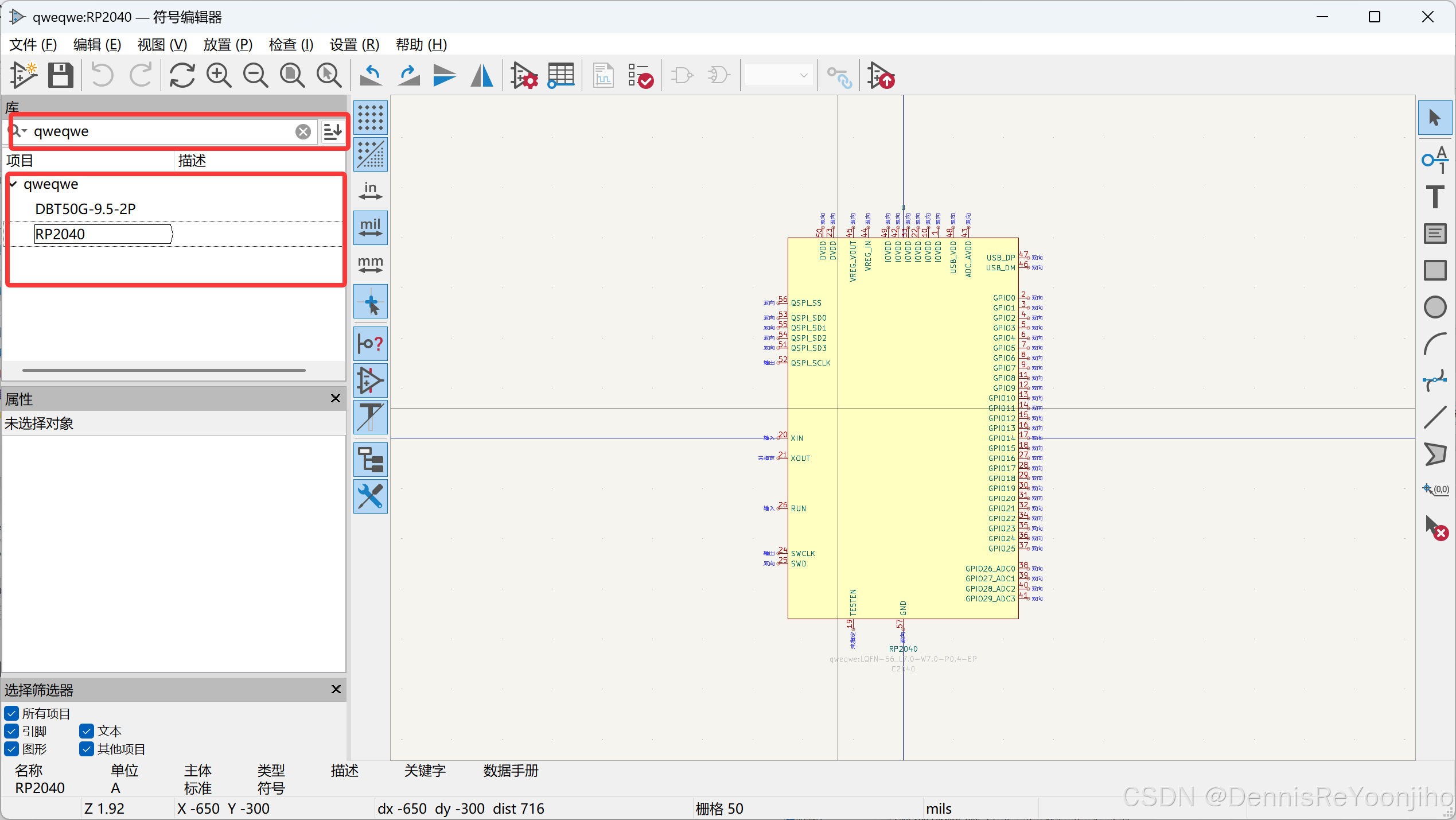Uncheck the 文本 filter checkbox

(87, 731)
